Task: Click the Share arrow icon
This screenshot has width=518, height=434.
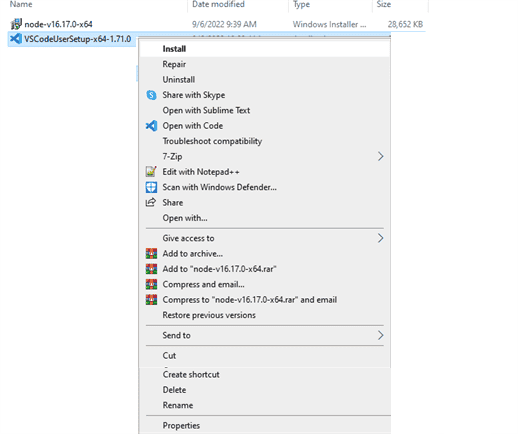Action: click(x=151, y=202)
